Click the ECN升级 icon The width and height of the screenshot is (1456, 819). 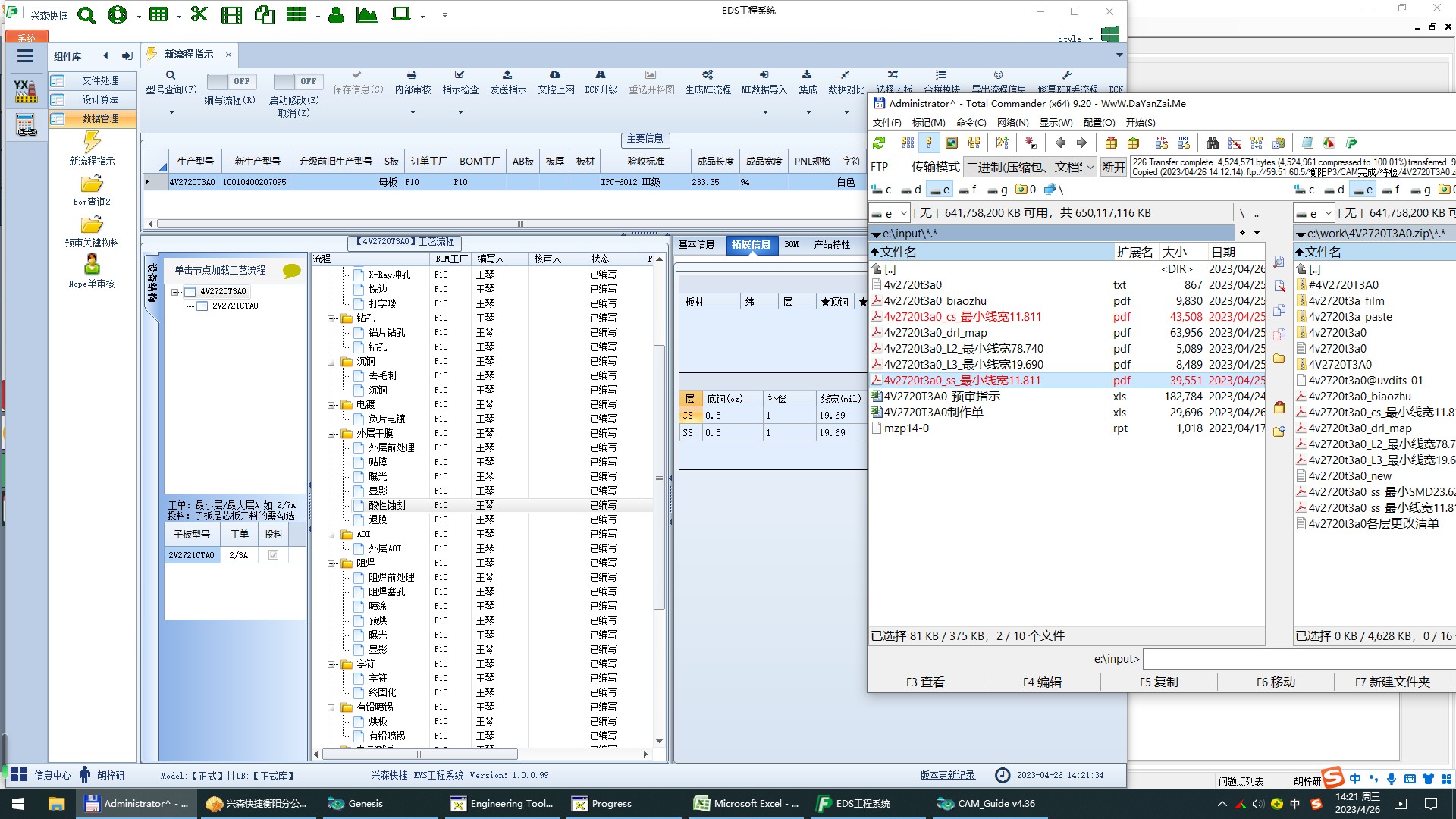pos(601,75)
